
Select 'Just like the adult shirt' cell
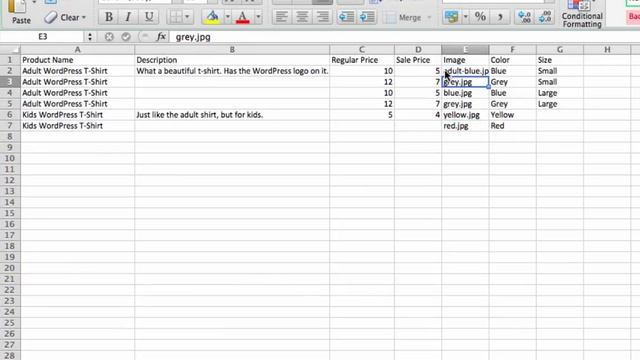click(x=232, y=115)
